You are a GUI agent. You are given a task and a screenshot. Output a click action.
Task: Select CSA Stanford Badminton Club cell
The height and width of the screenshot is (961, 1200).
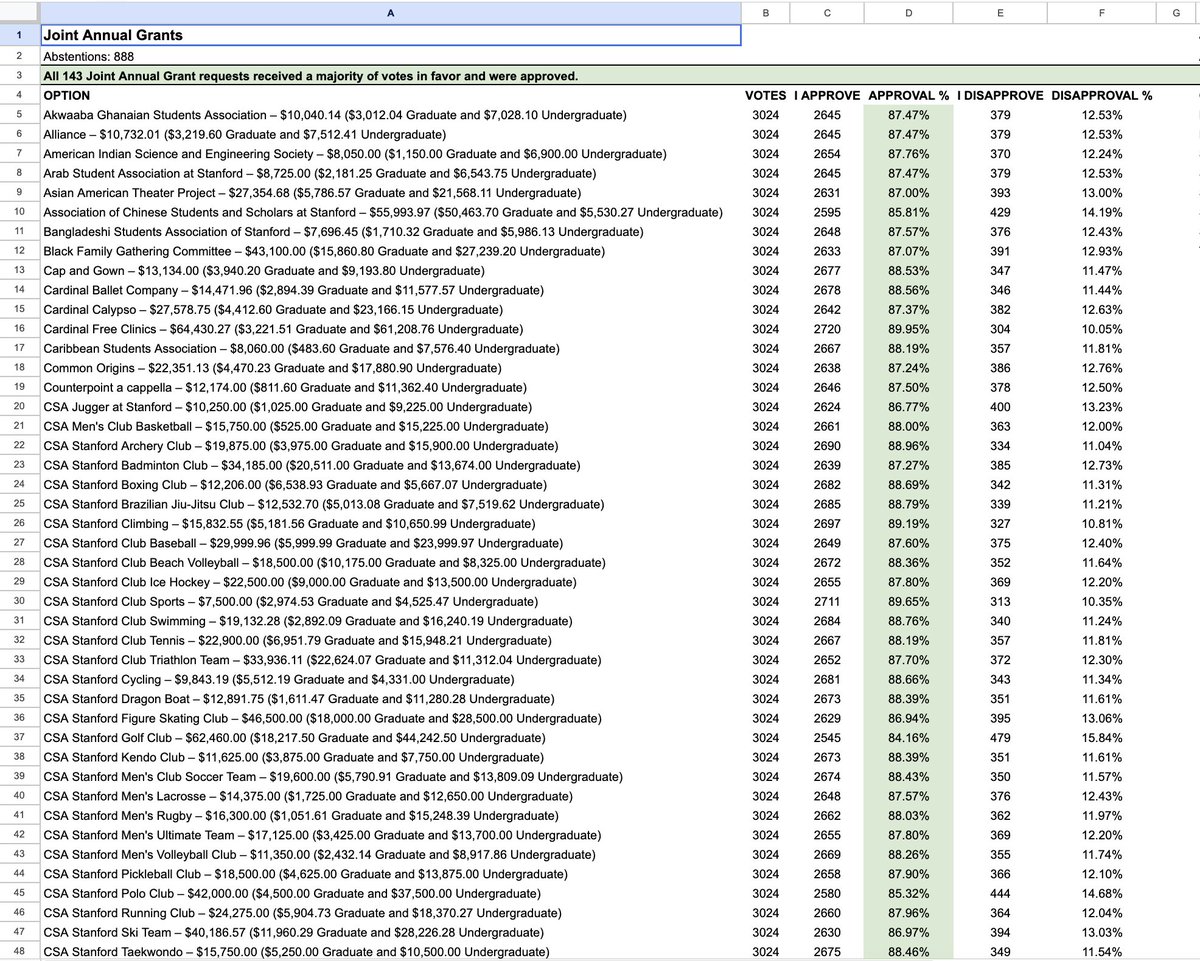(x=390, y=465)
